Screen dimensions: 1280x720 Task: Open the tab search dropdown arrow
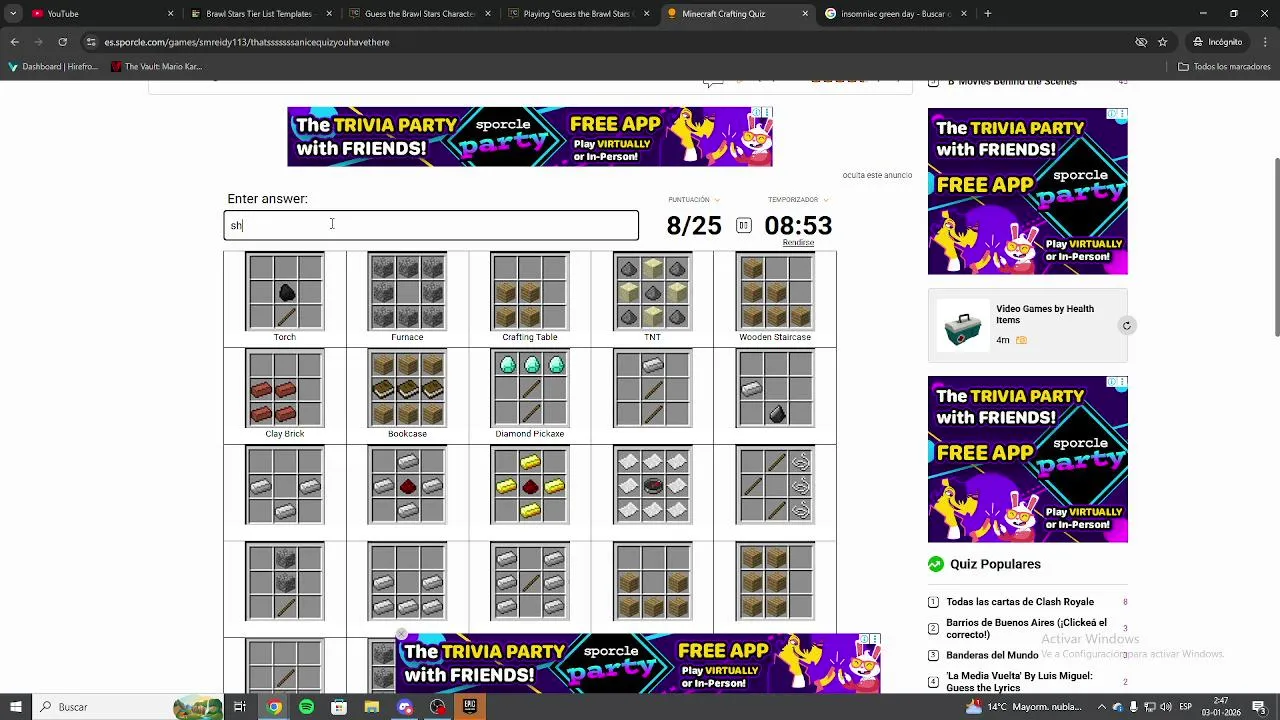13,14
